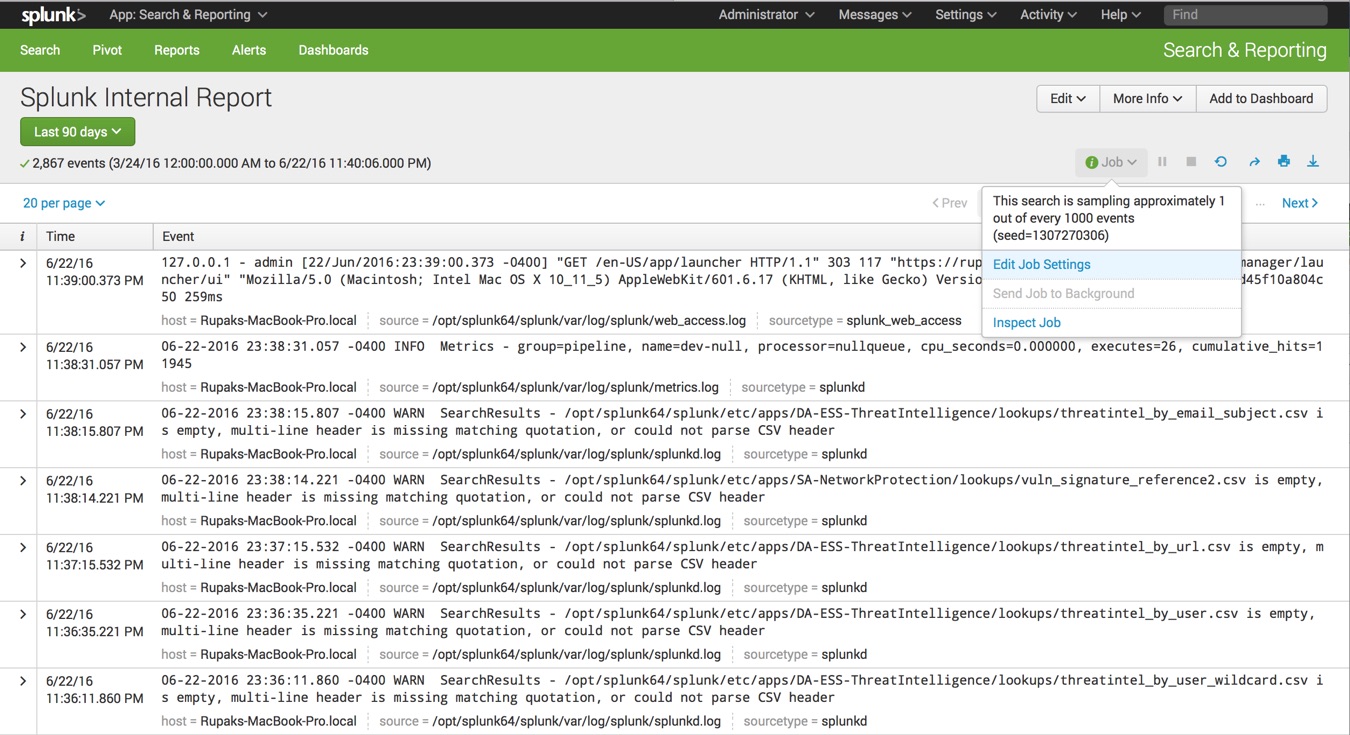Click host value in the 11:36:11.860 PM event

coord(278,721)
